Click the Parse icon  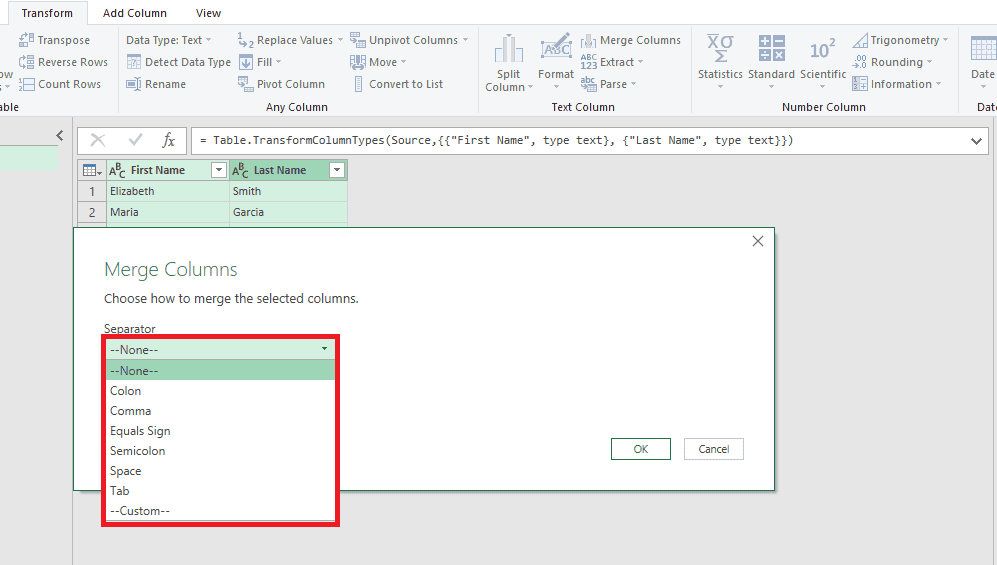coord(589,84)
